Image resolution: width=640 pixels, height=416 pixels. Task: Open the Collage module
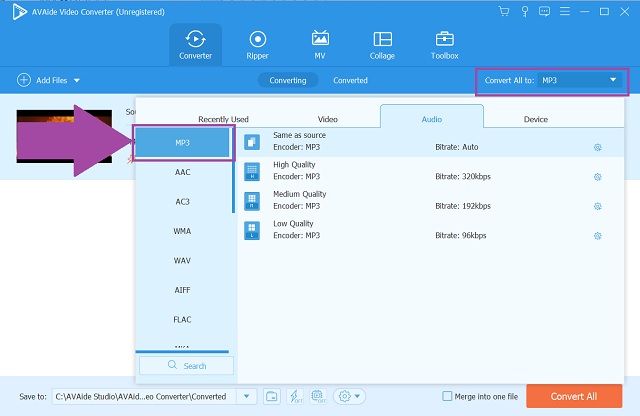[x=382, y=45]
